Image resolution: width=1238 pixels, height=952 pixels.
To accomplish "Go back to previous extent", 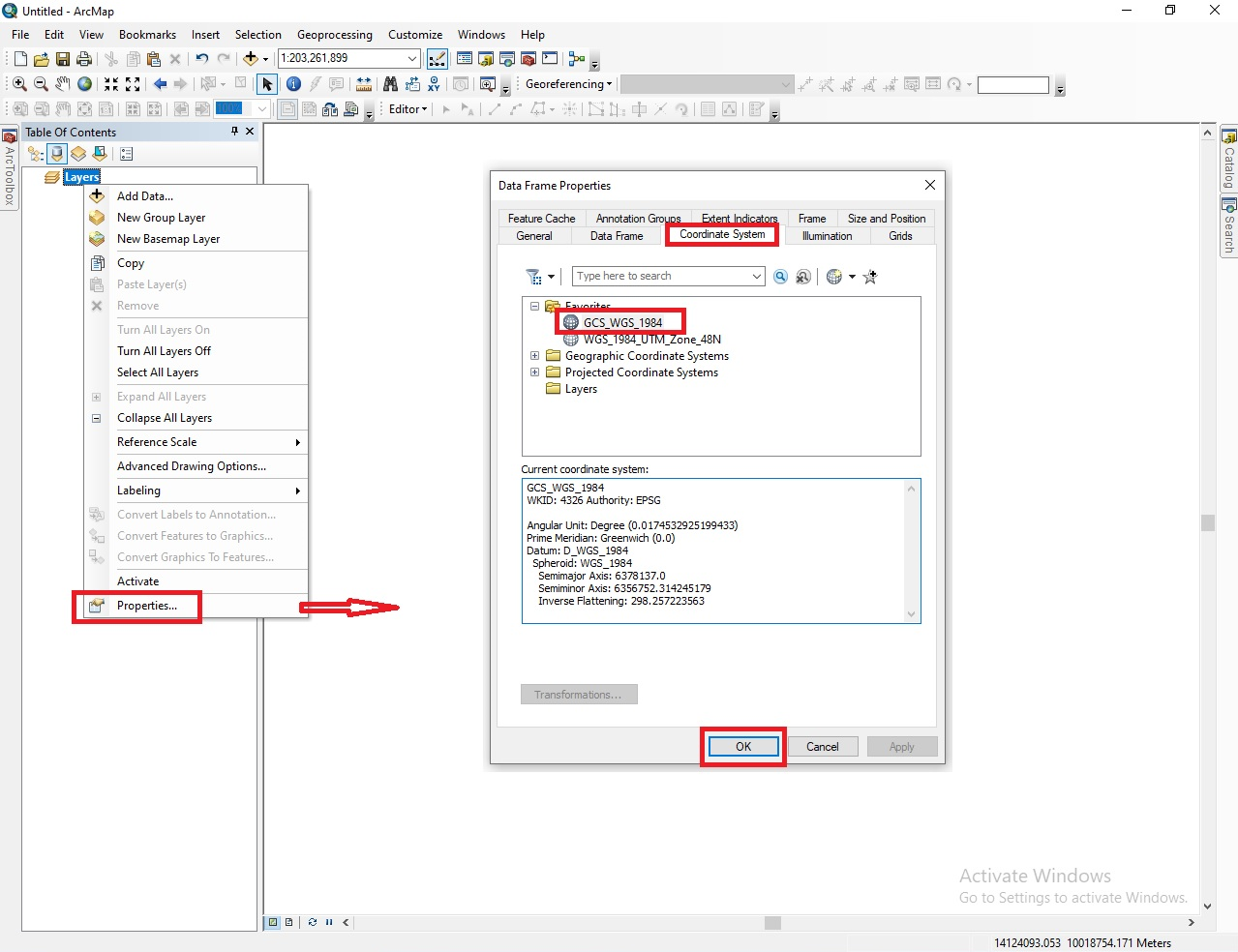I will (x=160, y=84).
